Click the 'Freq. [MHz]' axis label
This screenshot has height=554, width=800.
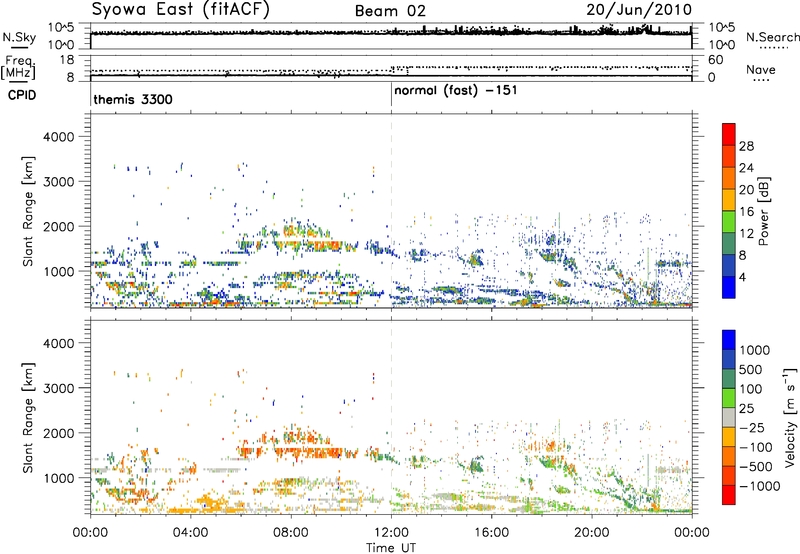pyautogui.click(x=18, y=68)
